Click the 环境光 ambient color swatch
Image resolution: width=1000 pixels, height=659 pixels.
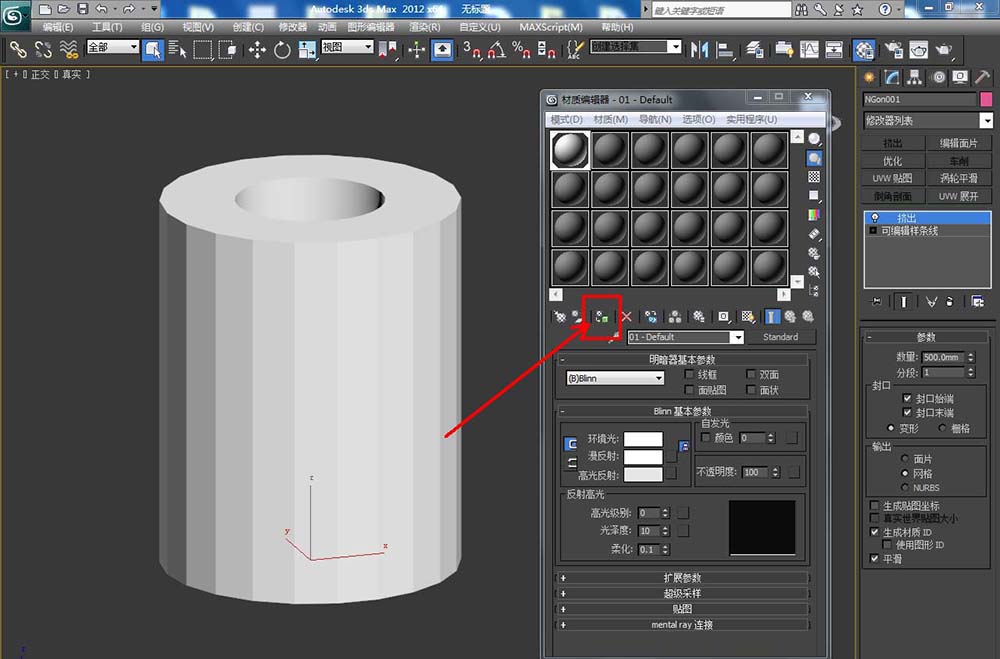pyautogui.click(x=643, y=439)
